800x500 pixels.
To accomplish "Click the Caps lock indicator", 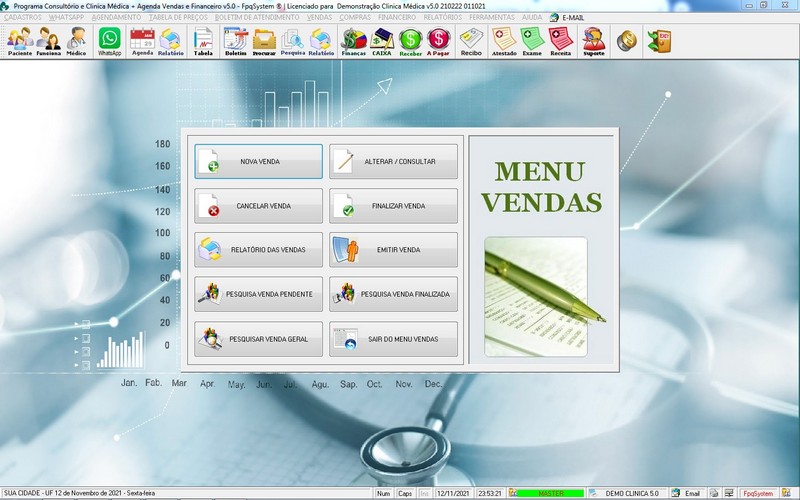I will pos(405,493).
